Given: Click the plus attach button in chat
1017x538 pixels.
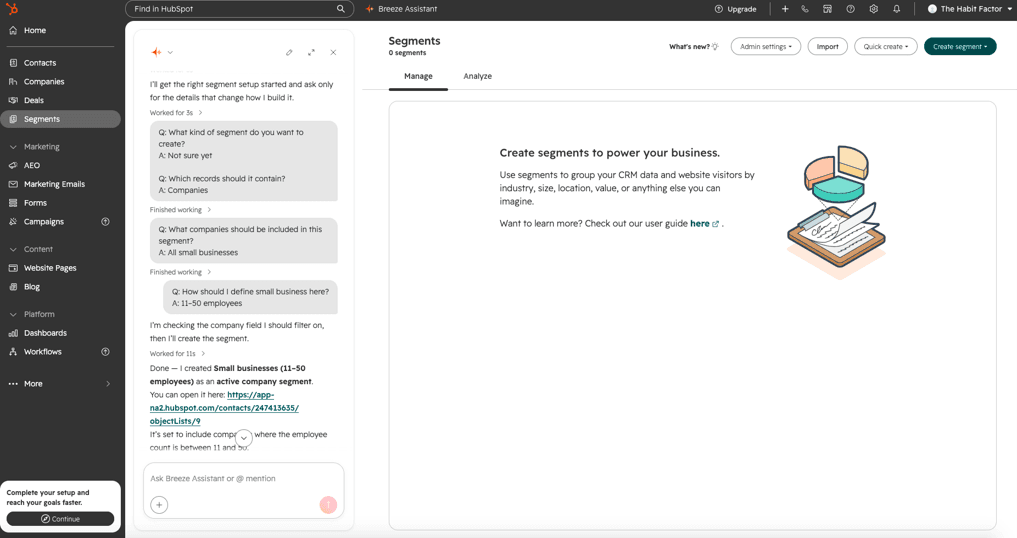Looking at the screenshot, I should click(x=159, y=505).
